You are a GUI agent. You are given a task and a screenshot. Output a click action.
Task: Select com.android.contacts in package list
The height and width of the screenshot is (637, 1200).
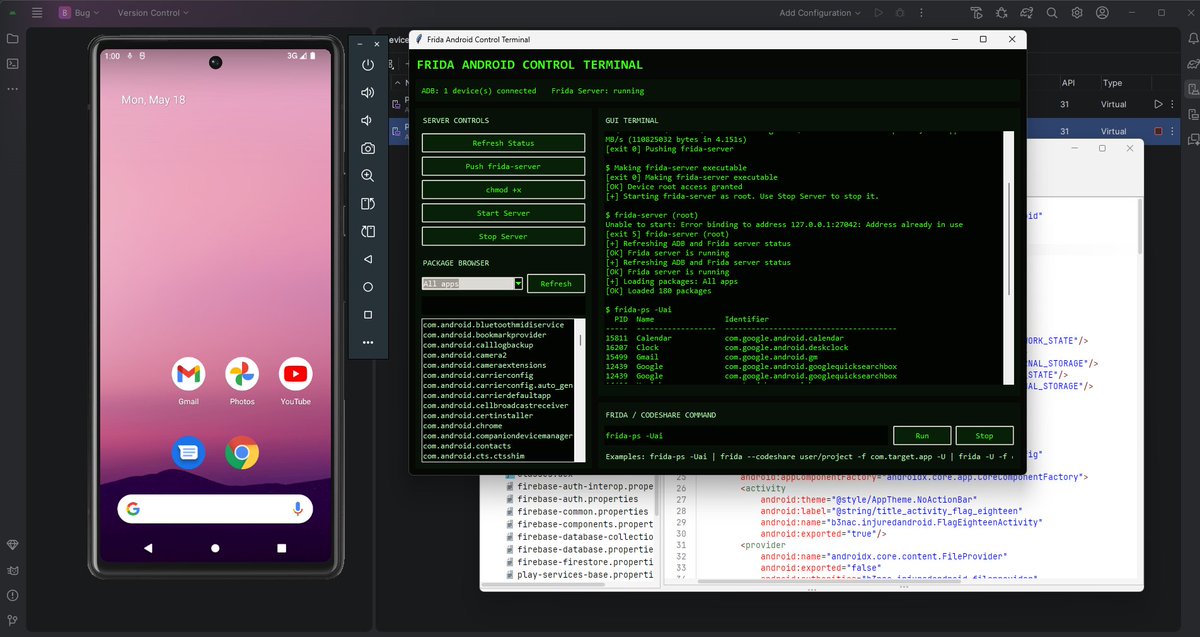coord(467,446)
